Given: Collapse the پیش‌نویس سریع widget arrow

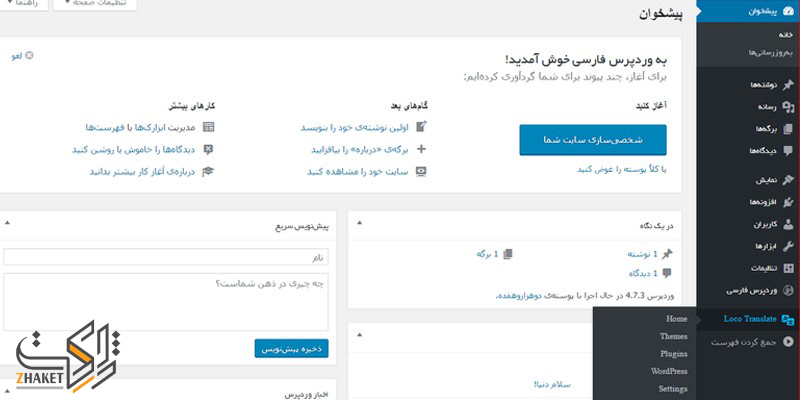Looking at the screenshot, I should tap(7, 223).
